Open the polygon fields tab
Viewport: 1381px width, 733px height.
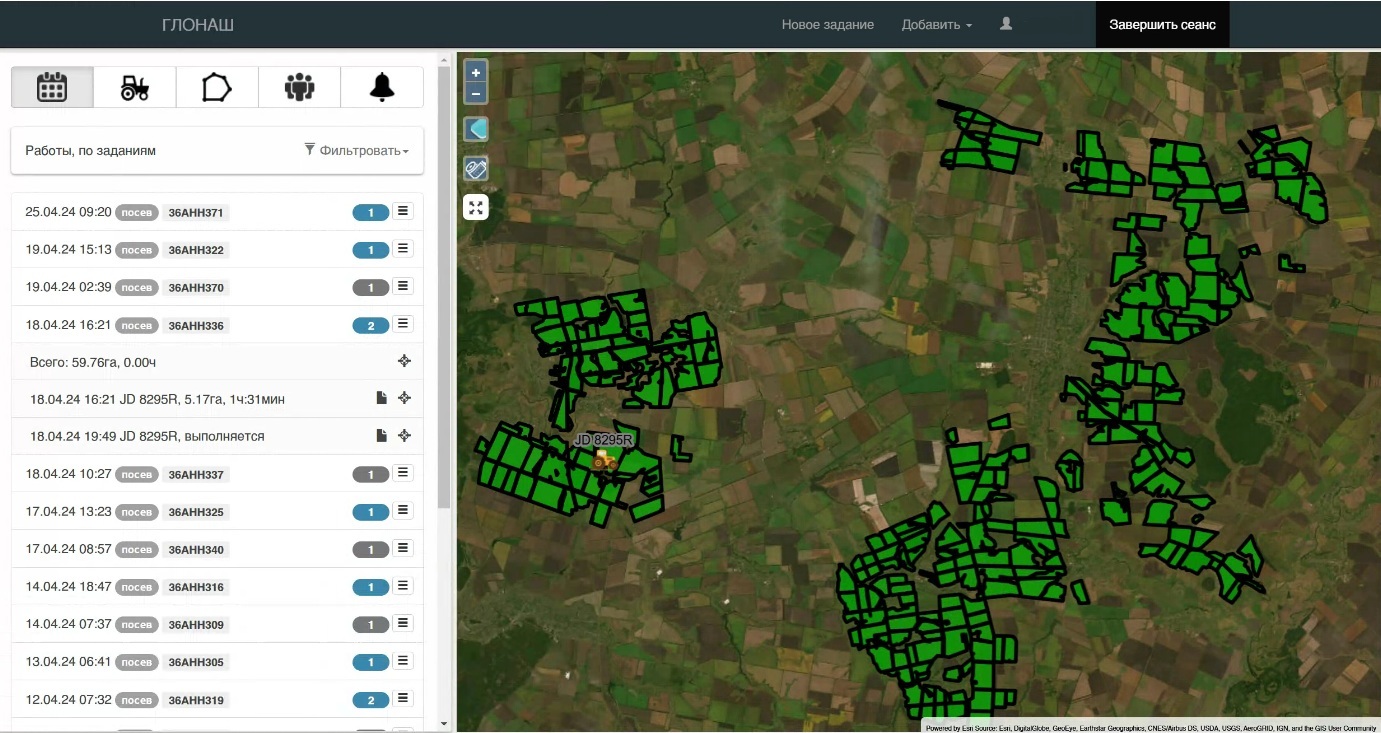[217, 87]
